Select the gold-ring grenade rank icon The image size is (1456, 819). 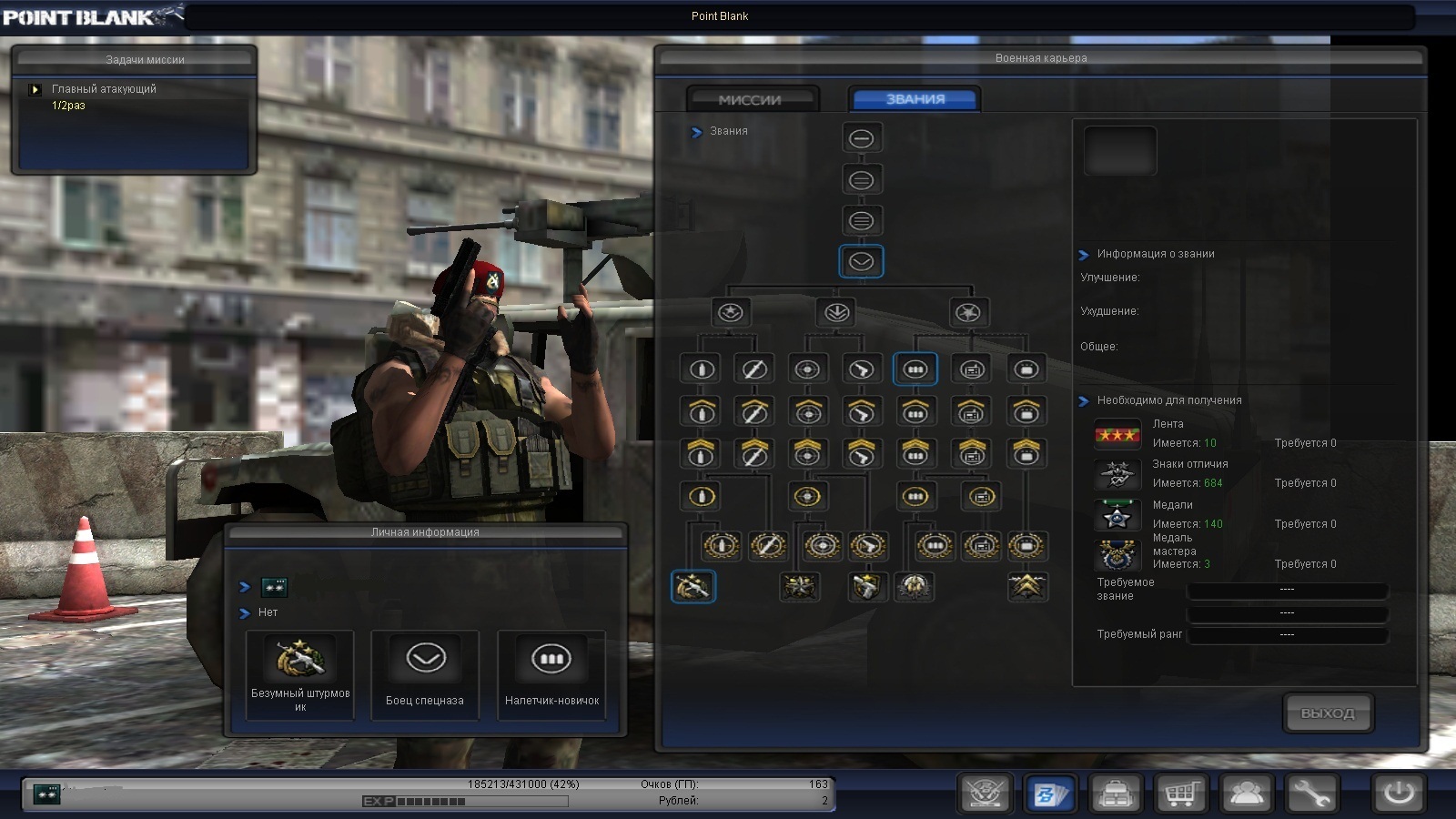coord(700,497)
